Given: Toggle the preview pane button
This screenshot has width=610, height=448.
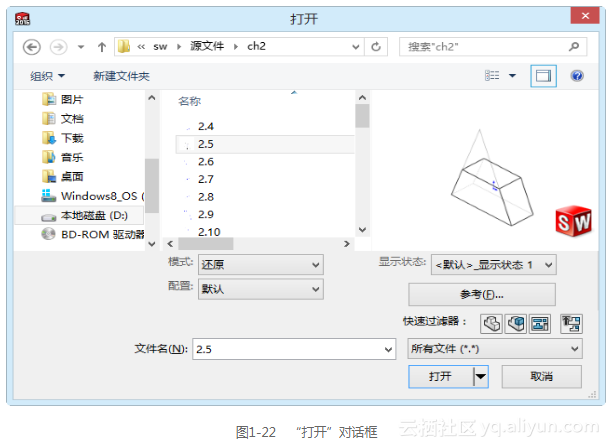Looking at the screenshot, I should click(543, 76).
